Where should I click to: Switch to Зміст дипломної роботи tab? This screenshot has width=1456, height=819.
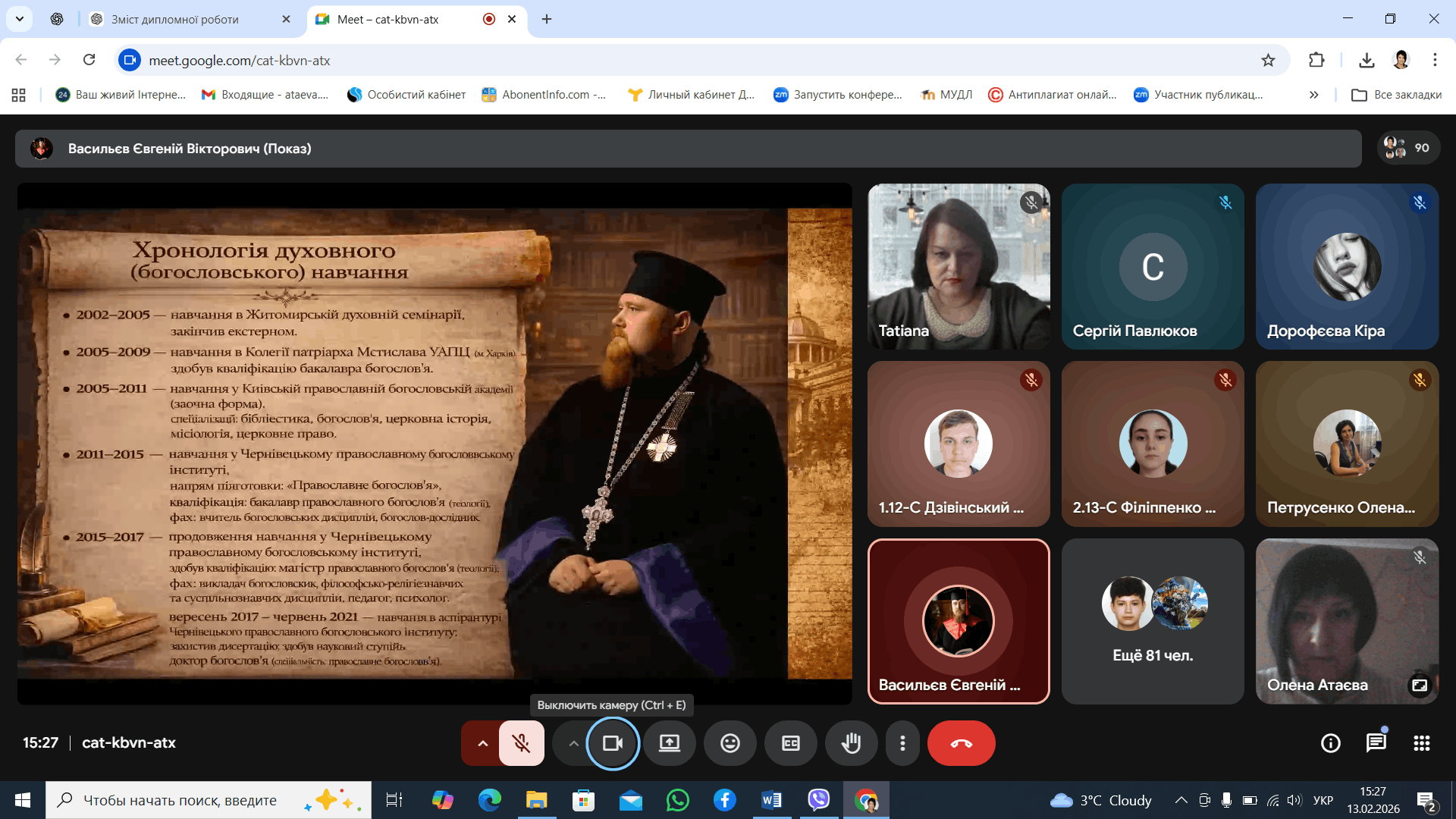(x=175, y=19)
